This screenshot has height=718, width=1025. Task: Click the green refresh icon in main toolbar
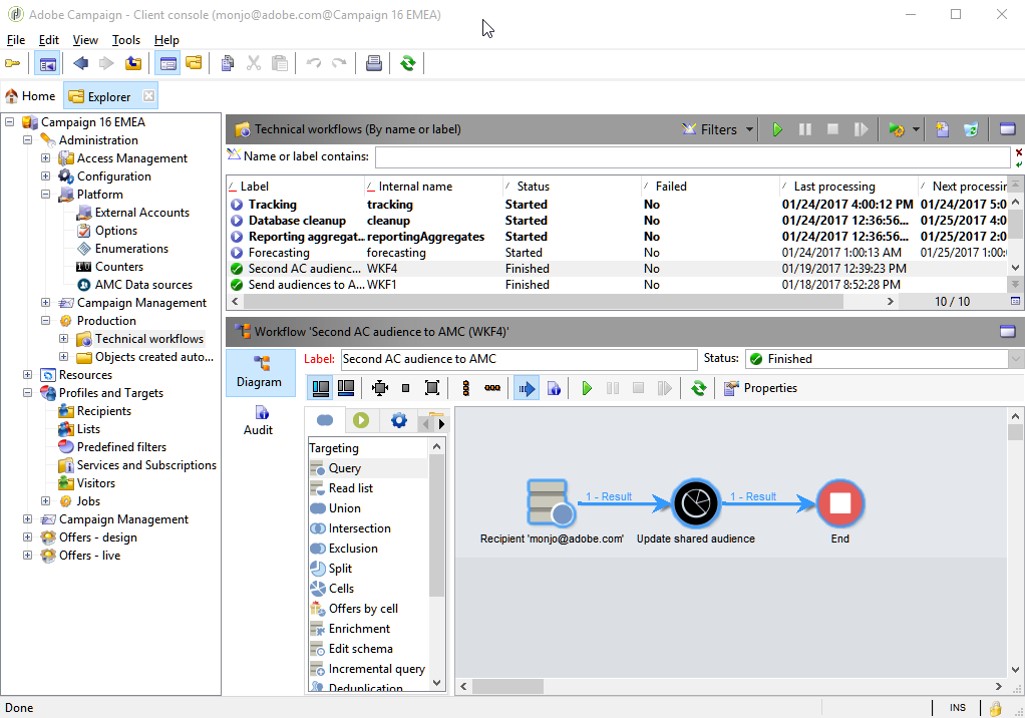408,63
